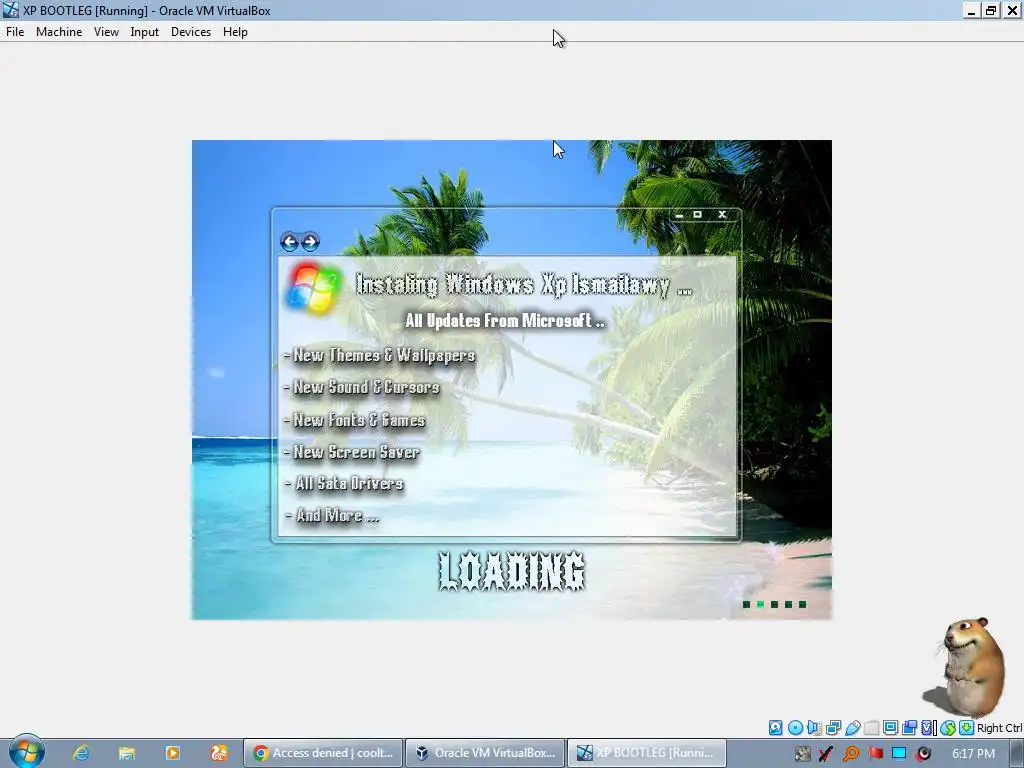
Task: Click the keyboard capture green arrow icon
Action: (967, 728)
